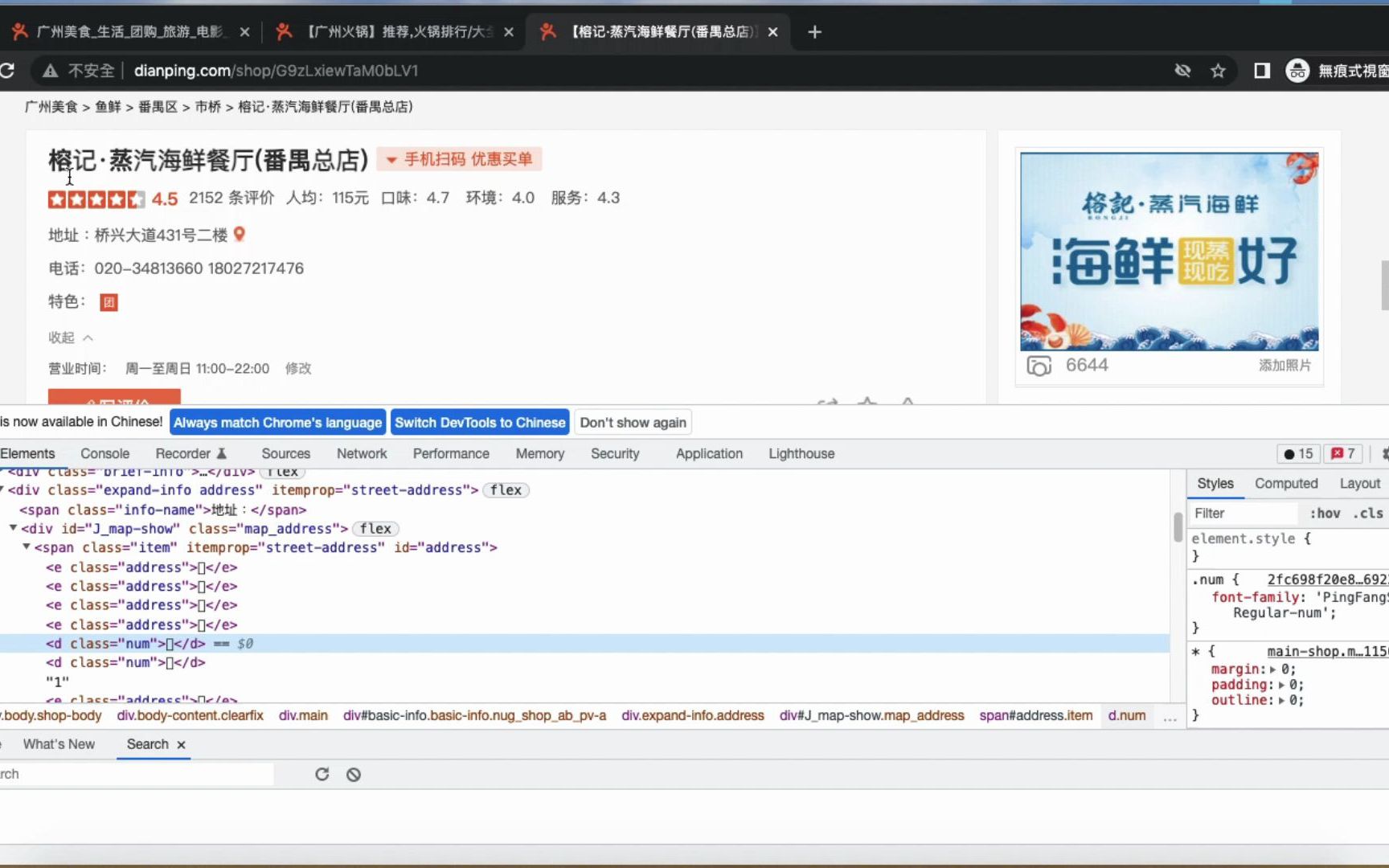
Task: Click the clear search results icon
Action: point(354,775)
